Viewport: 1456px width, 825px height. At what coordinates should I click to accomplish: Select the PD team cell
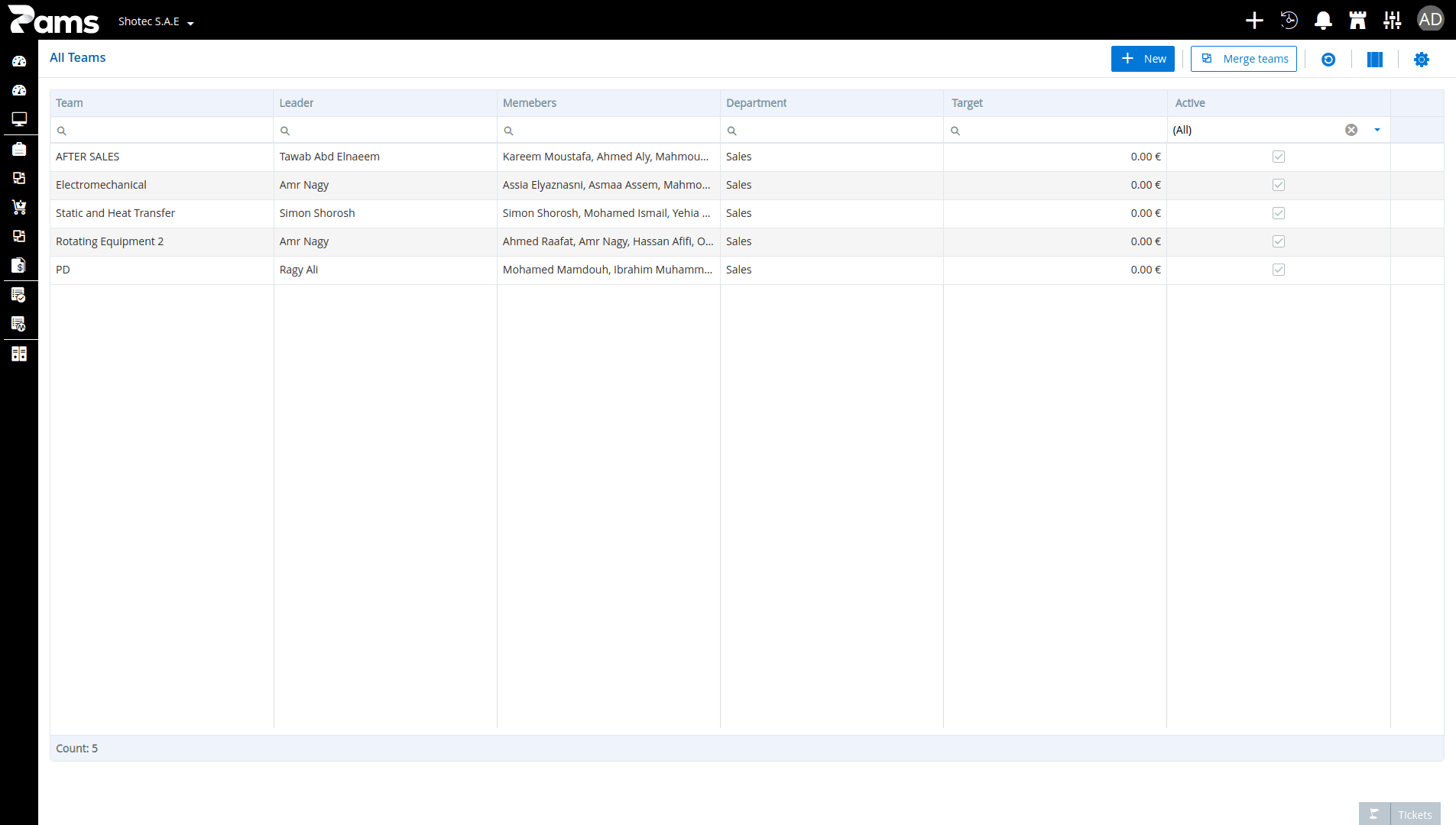coord(161,270)
